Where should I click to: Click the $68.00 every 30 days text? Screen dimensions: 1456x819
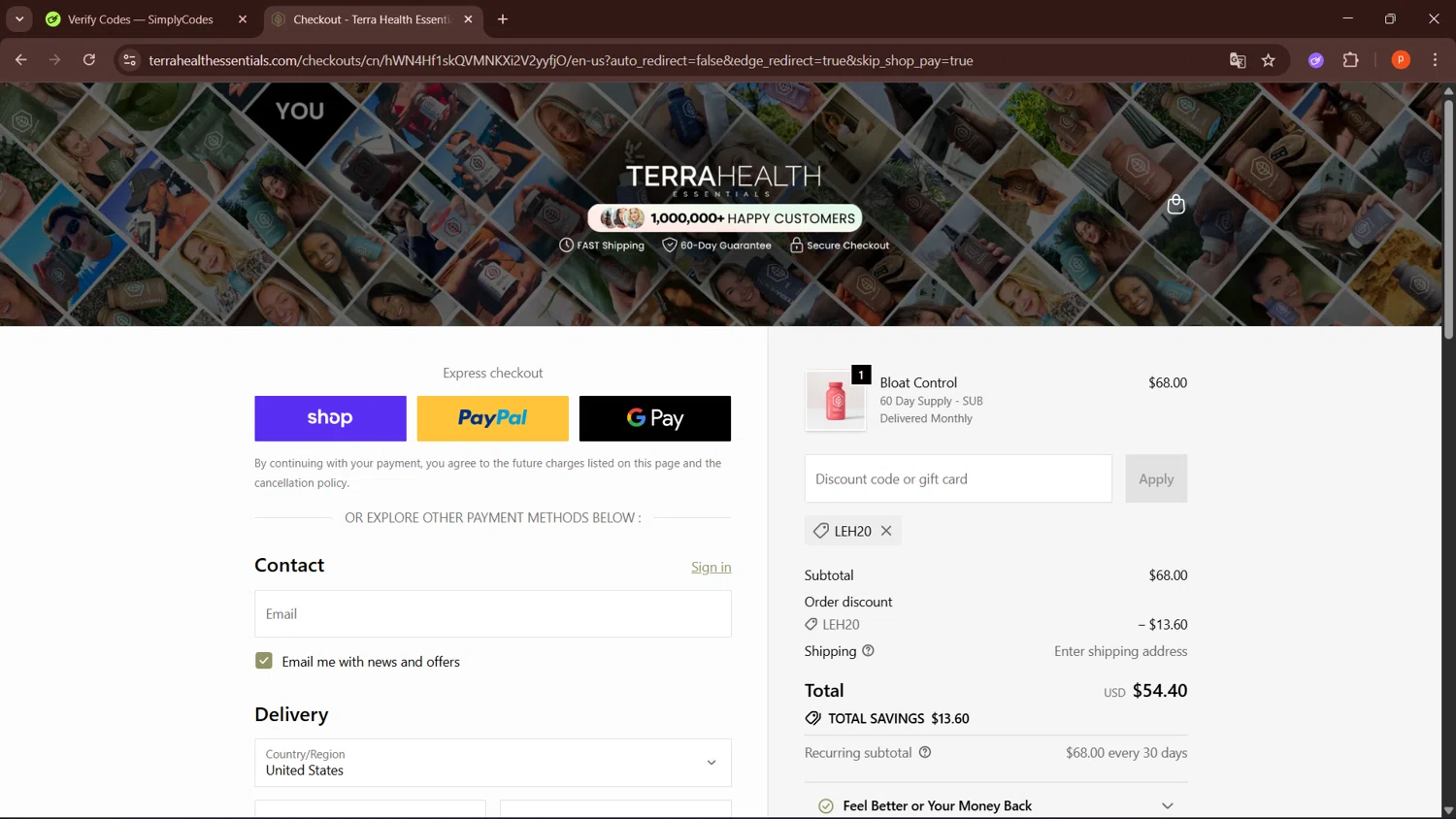pyautogui.click(x=1126, y=753)
